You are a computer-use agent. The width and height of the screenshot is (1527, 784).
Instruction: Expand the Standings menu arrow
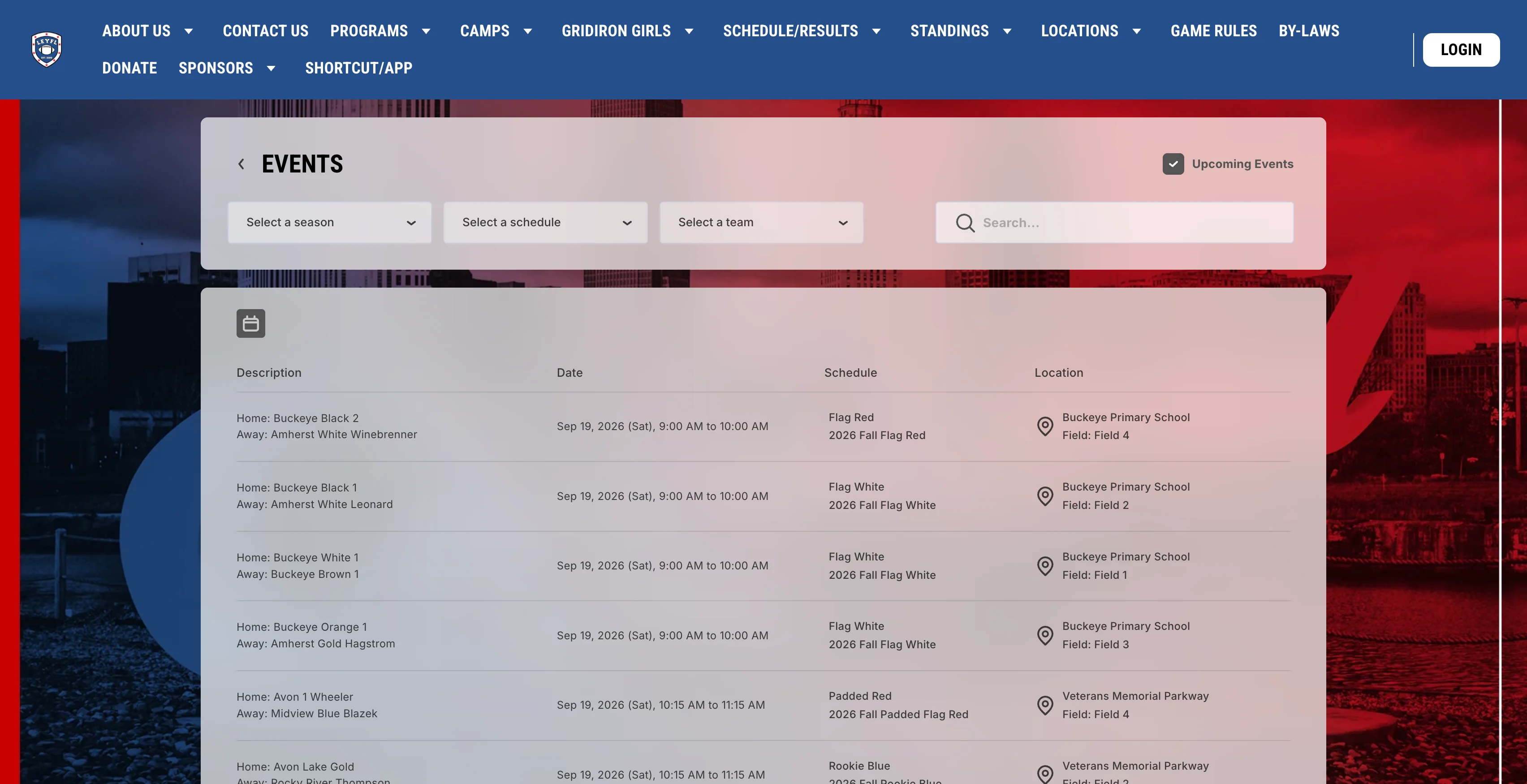[1006, 31]
